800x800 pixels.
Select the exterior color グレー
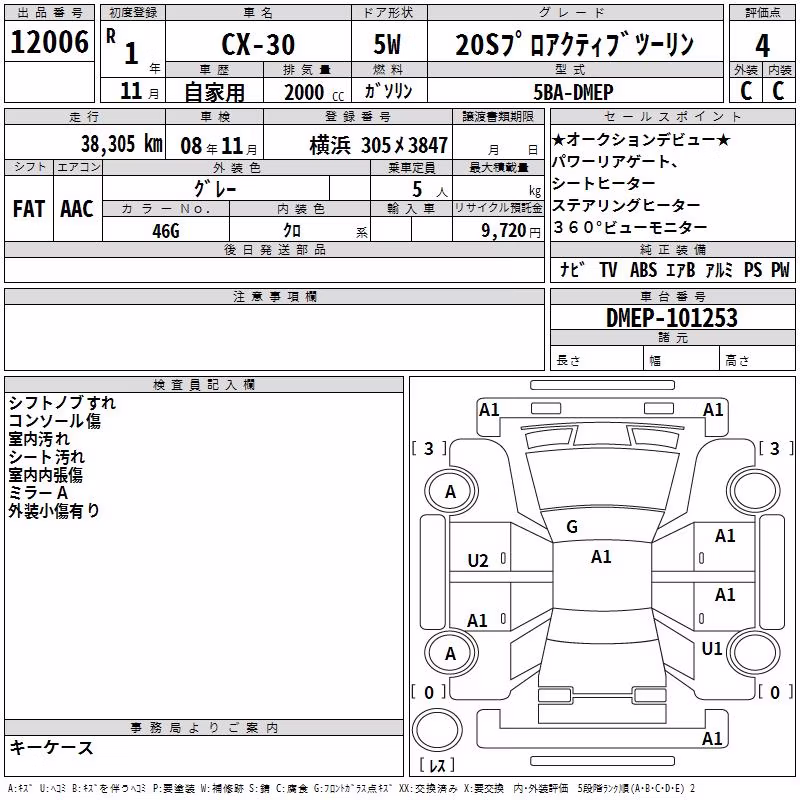pyautogui.click(x=215, y=189)
